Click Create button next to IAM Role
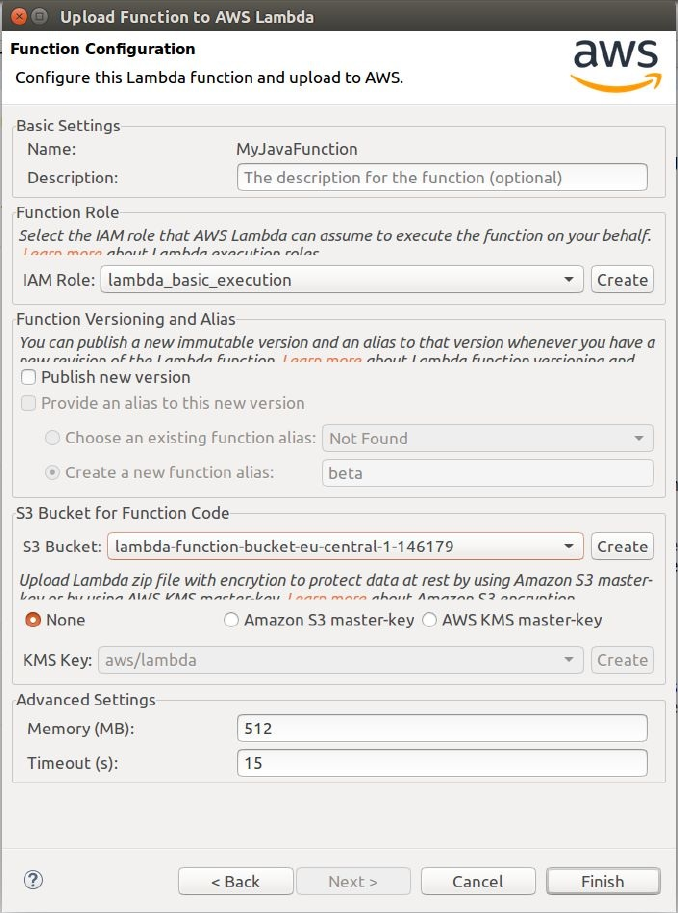 pos(622,280)
